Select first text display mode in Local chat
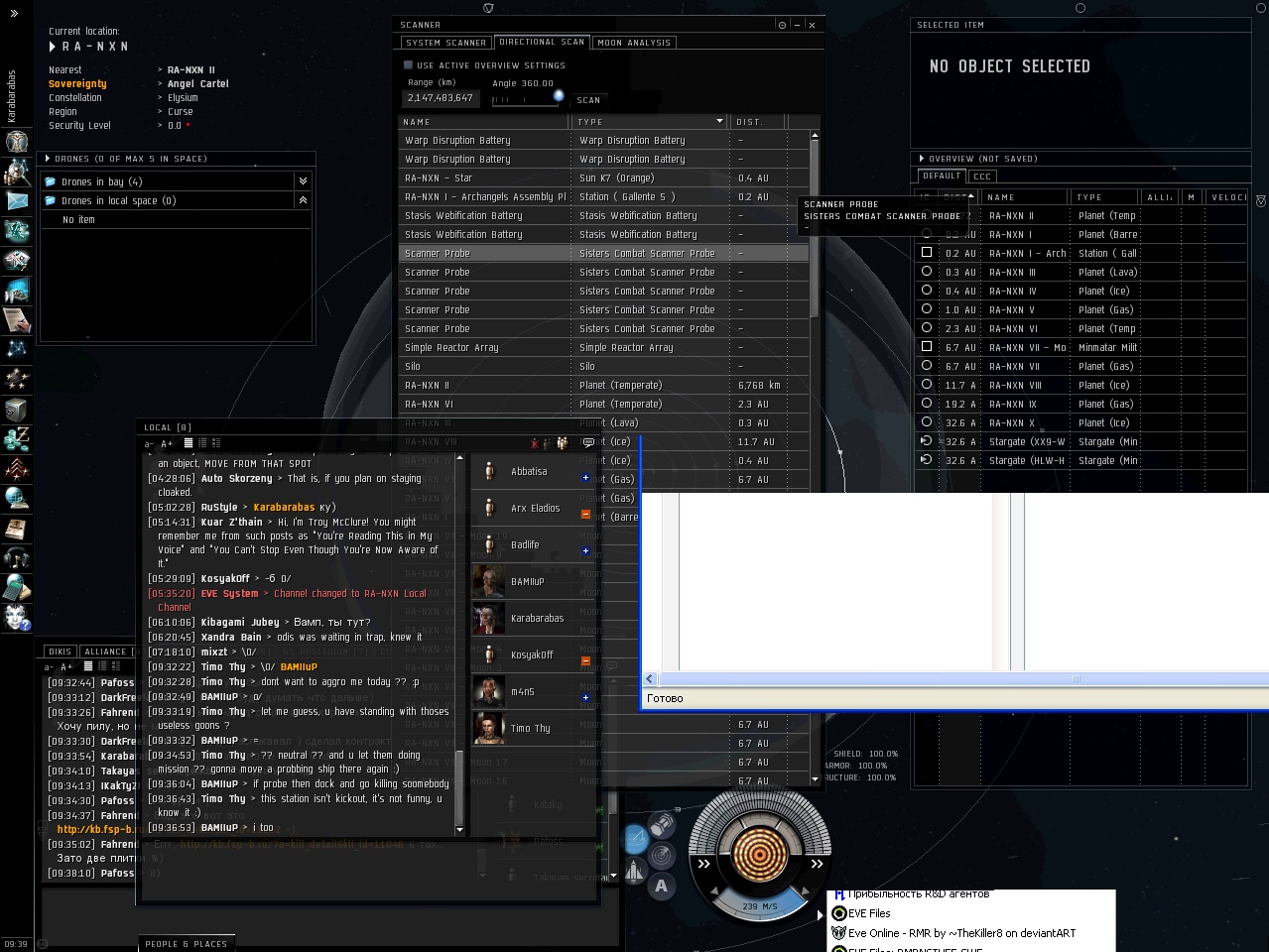Screen dimensions: 1269x952 point(188,443)
